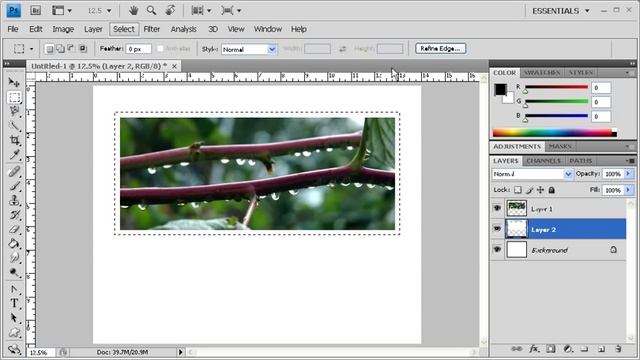Select the Move tool
Image resolution: width=640 pixels, height=360 pixels.
14,83
